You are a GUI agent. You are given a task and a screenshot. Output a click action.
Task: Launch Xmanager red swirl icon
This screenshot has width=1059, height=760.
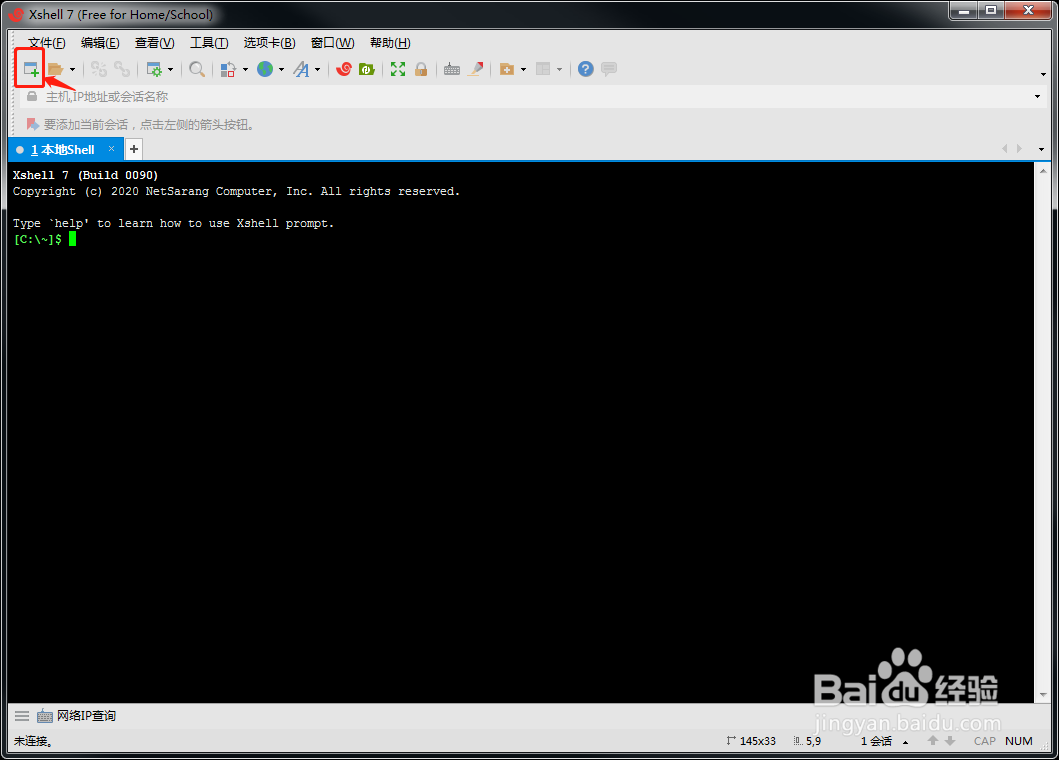344,69
